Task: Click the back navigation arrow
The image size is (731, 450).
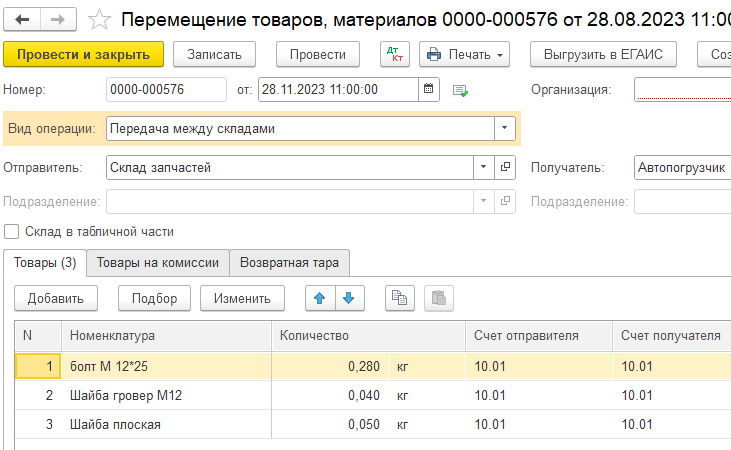Action: click(x=23, y=19)
